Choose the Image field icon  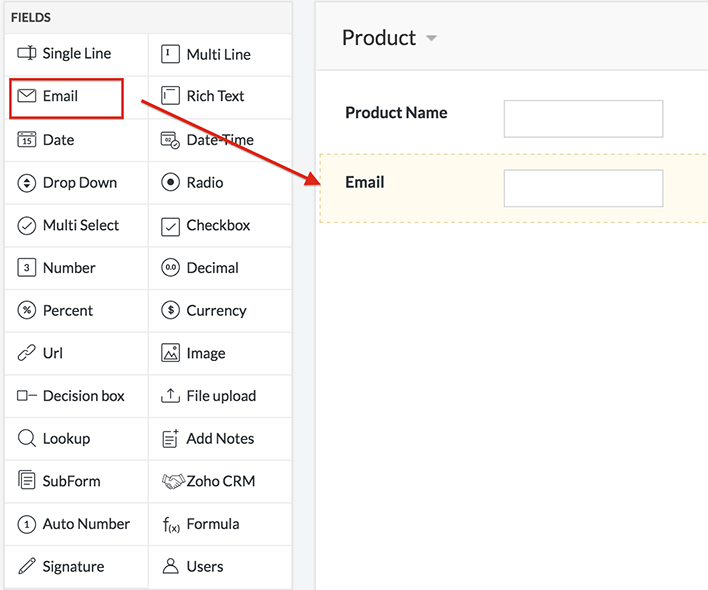(x=170, y=354)
